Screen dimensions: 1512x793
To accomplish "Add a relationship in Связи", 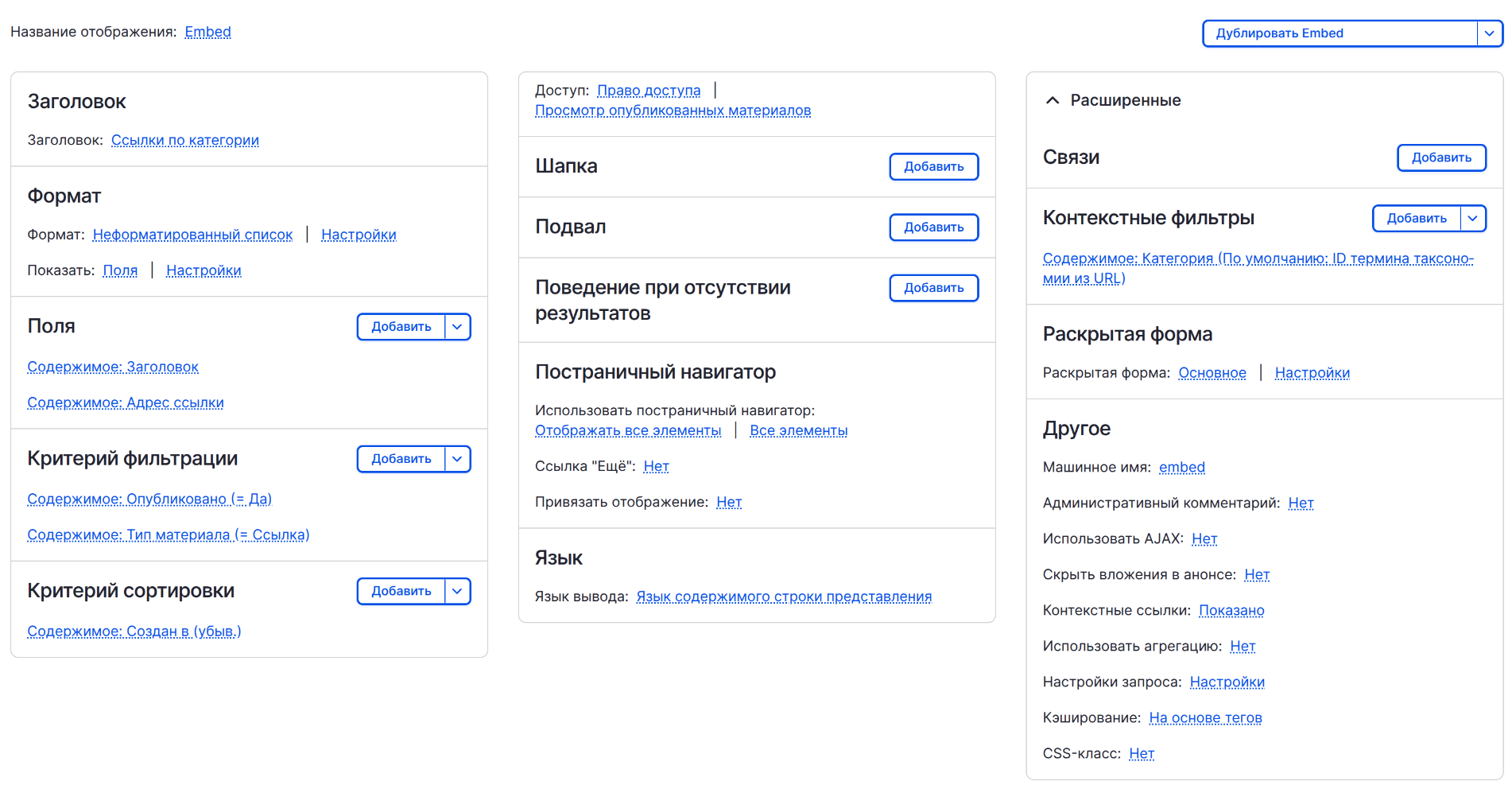I will click(x=1440, y=157).
